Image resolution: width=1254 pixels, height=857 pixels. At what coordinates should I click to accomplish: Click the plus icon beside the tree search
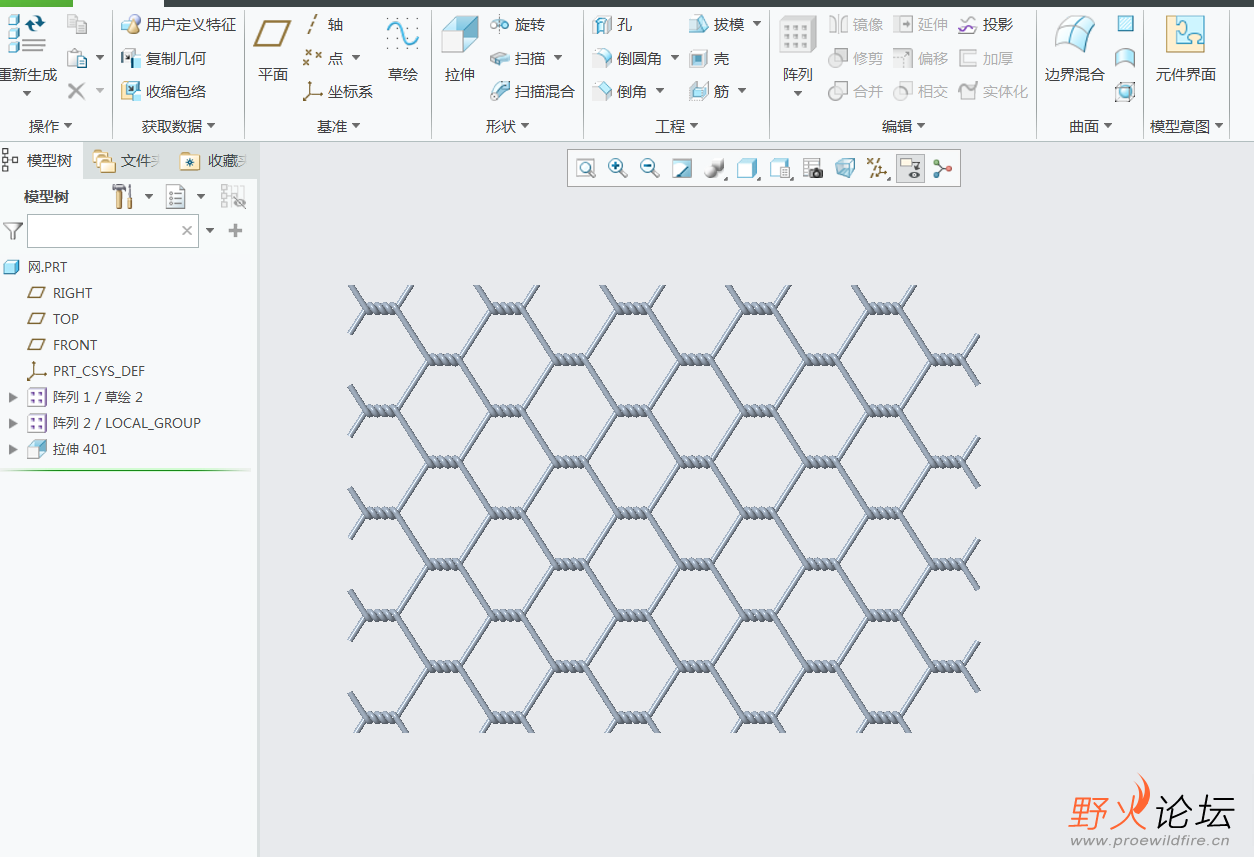tap(236, 231)
